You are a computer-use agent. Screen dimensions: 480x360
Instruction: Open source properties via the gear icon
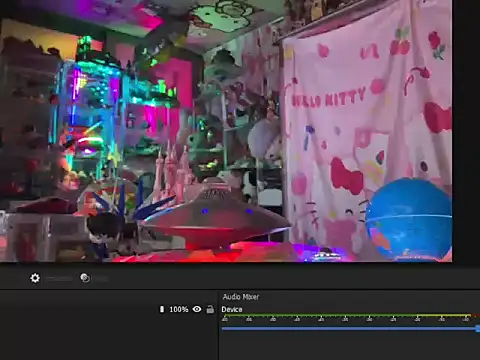pos(35,278)
